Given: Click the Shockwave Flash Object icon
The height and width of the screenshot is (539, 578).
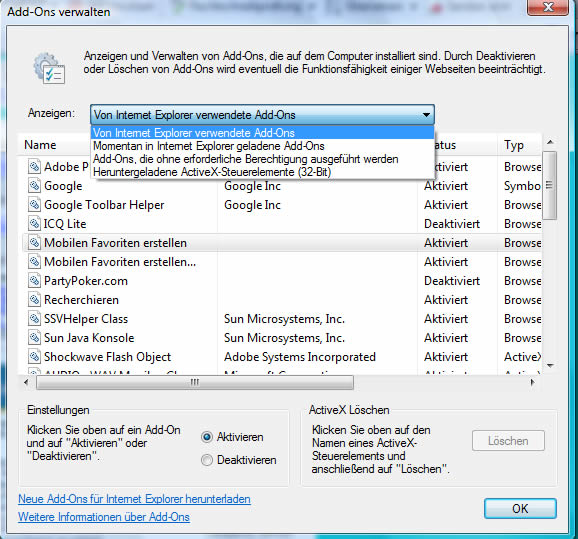Looking at the screenshot, I should pyautogui.click(x=34, y=357).
